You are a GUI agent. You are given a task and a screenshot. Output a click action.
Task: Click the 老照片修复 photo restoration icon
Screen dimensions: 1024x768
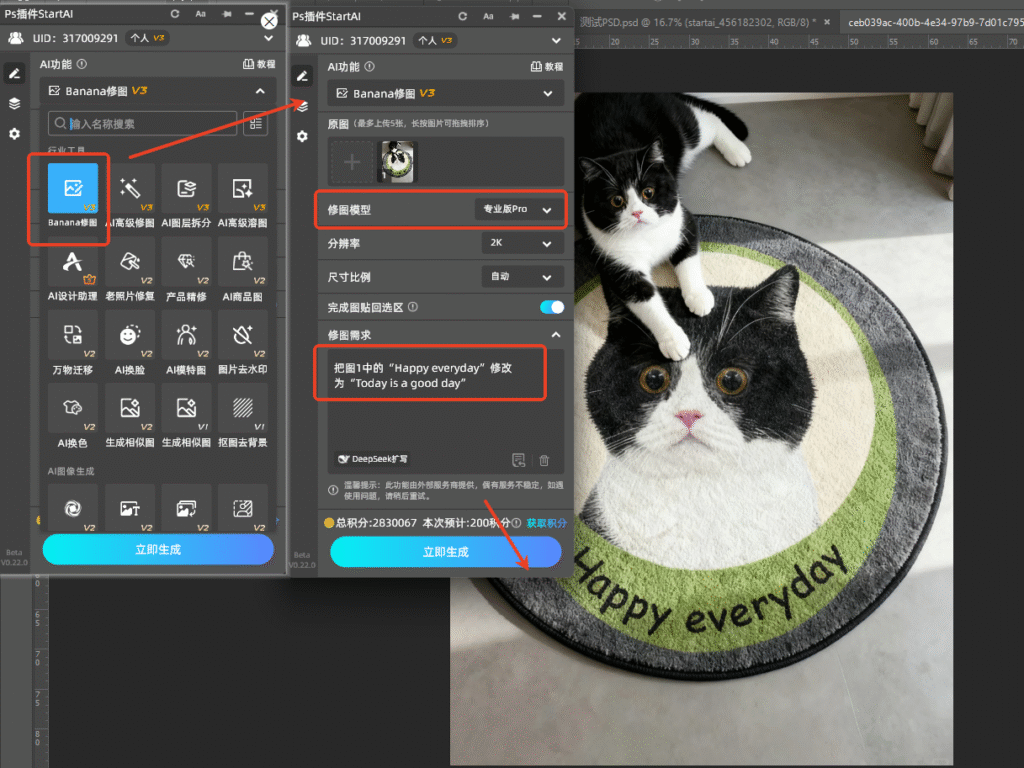pyautogui.click(x=130, y=263)
